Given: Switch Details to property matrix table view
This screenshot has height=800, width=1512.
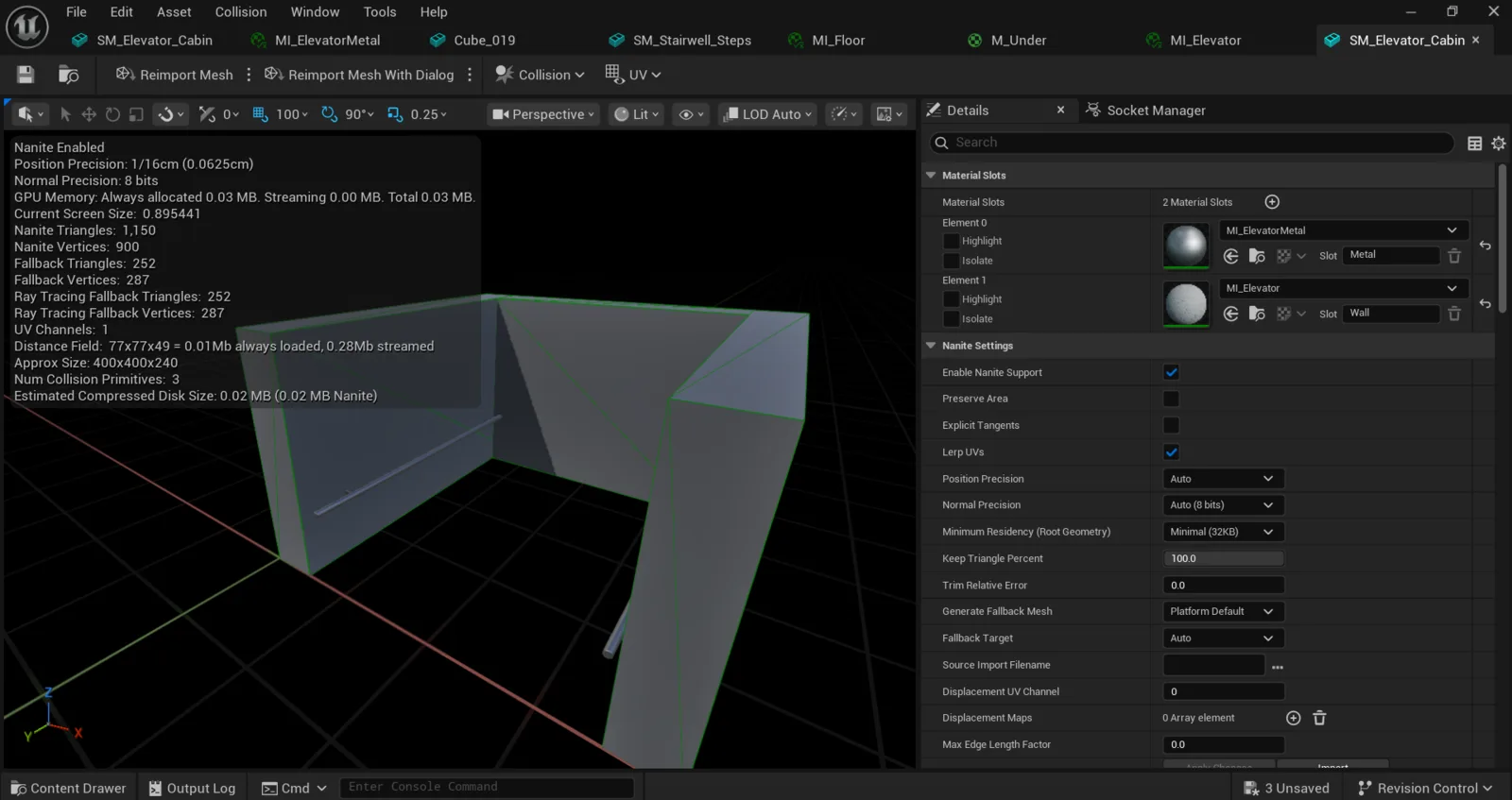Looking at the screenshot, I should tap(1474, 144).
